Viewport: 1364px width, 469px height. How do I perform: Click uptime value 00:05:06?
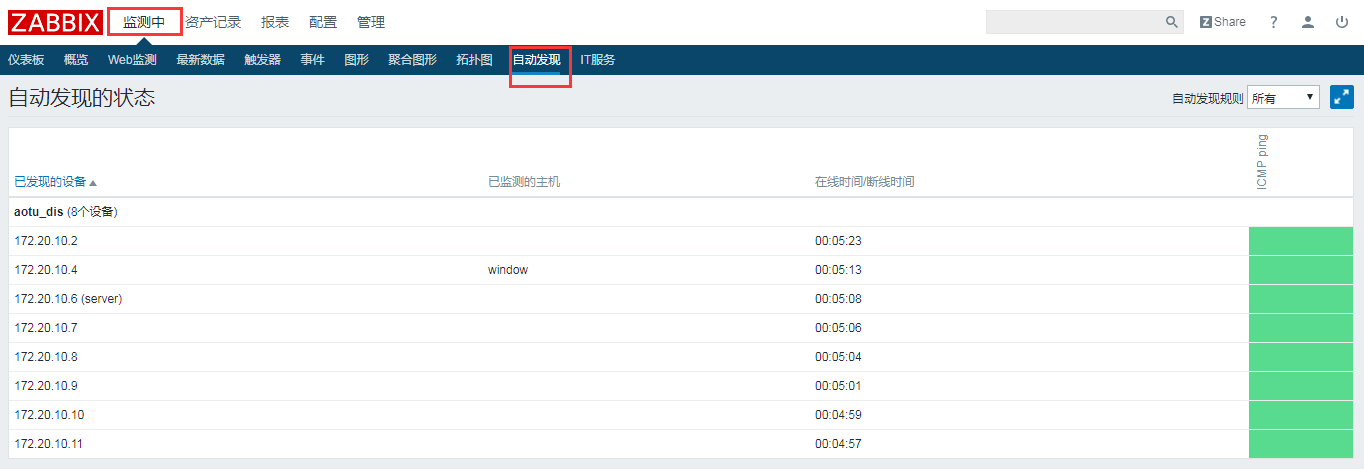838,328
